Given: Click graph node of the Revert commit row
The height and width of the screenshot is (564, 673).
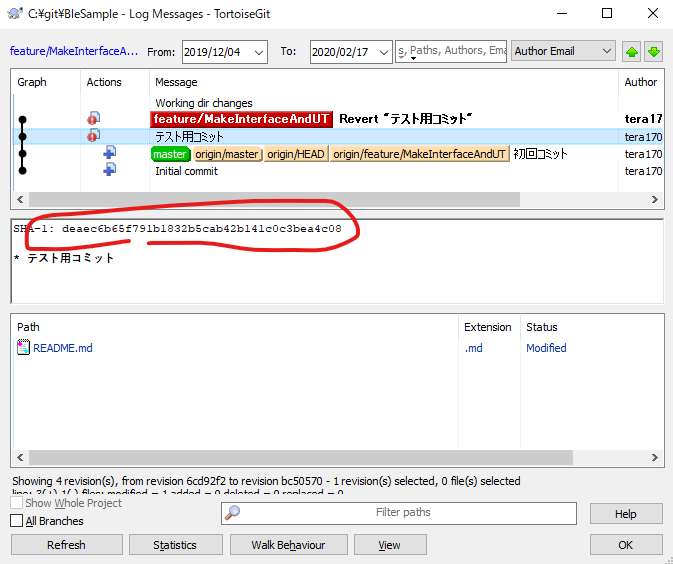Looking at the screenshot, I should [x=23, y=119].
